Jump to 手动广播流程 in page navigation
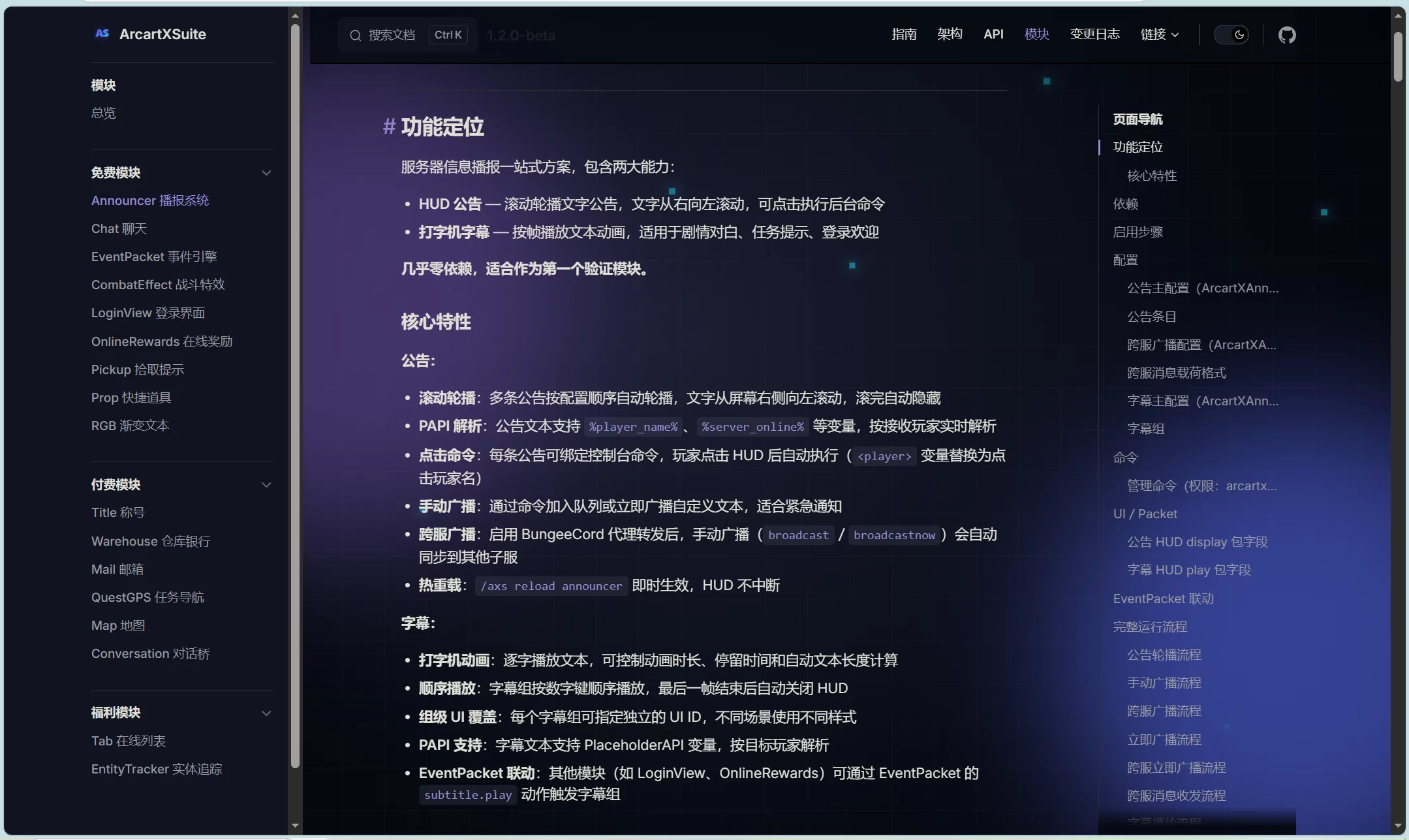 [1164, 683]
